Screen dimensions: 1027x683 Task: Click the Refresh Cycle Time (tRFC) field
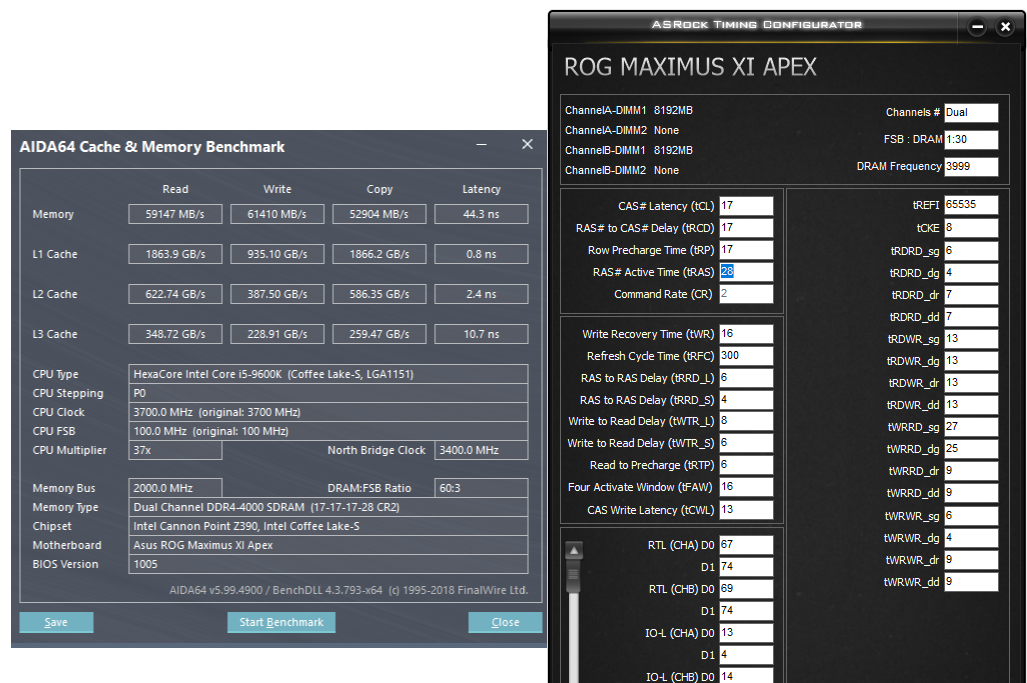click(746, 356)
